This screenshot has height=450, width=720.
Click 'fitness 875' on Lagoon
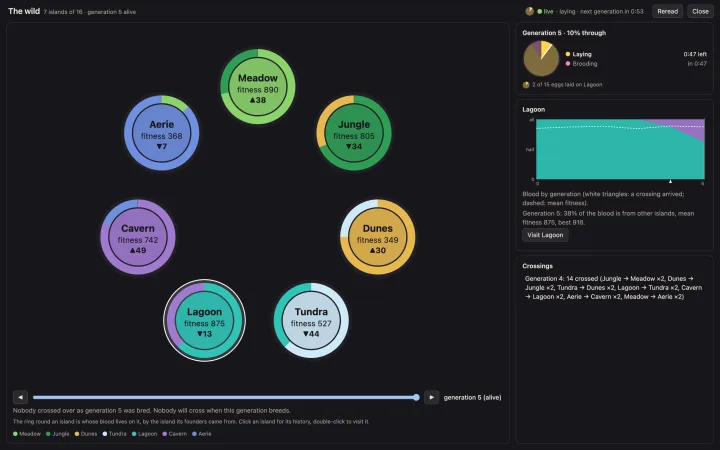pyautogui.click(x=204, y=324)
